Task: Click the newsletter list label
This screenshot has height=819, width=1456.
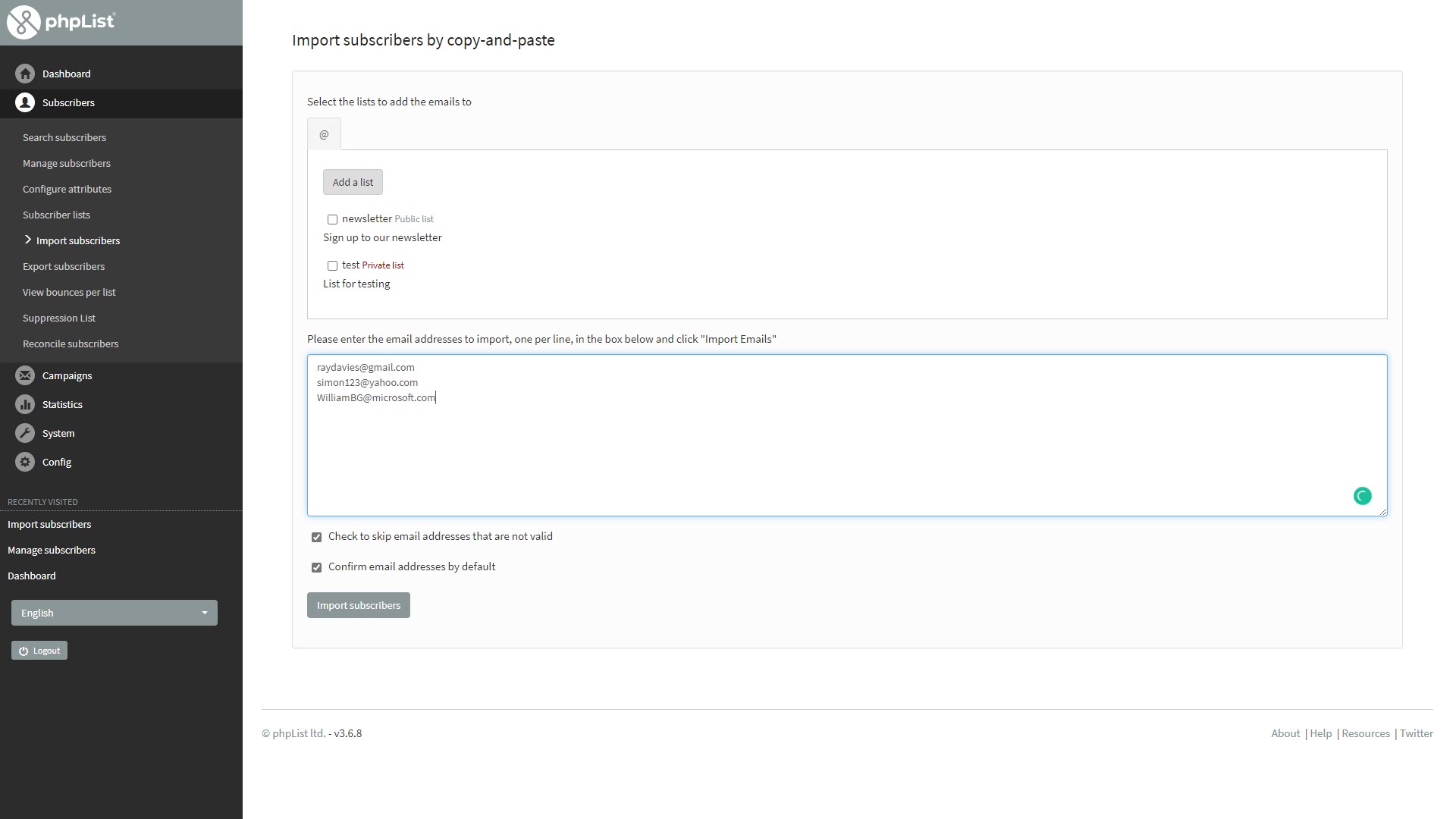Action: (x=367, y=218)
